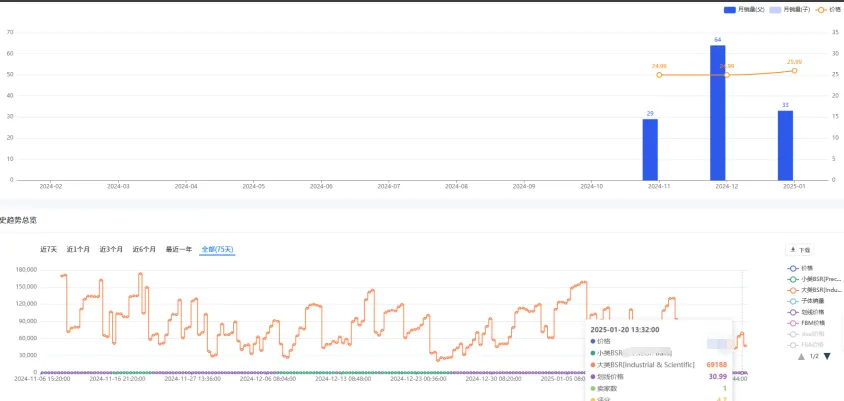844x401 pixels.
Task: Toggle the 划线价格 legend series
Action: pos(804,312)
